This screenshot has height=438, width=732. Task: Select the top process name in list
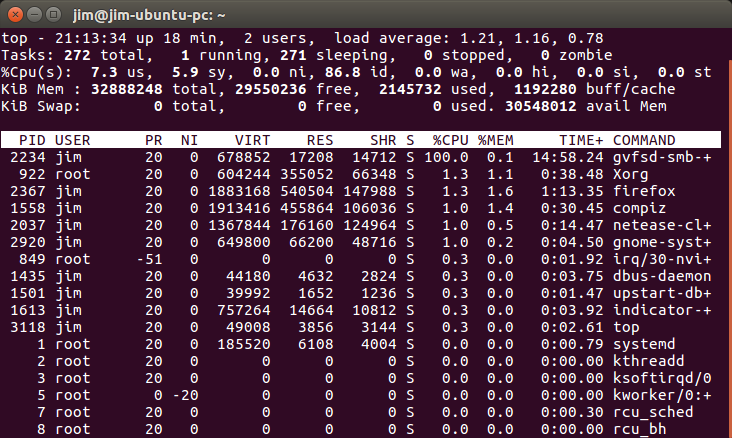click(x=626, y=327)
